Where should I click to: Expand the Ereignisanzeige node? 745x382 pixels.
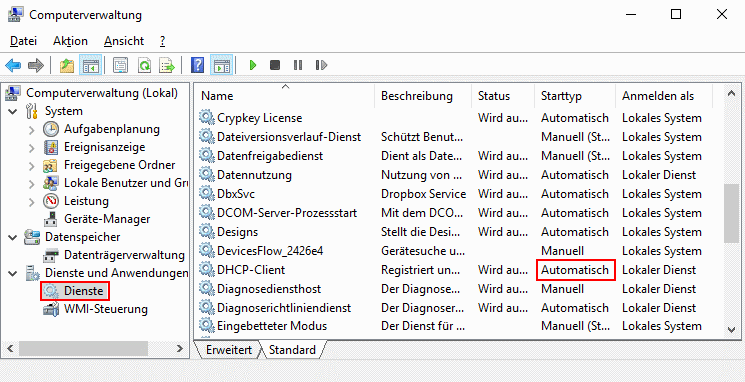click(x=31, y=148)
